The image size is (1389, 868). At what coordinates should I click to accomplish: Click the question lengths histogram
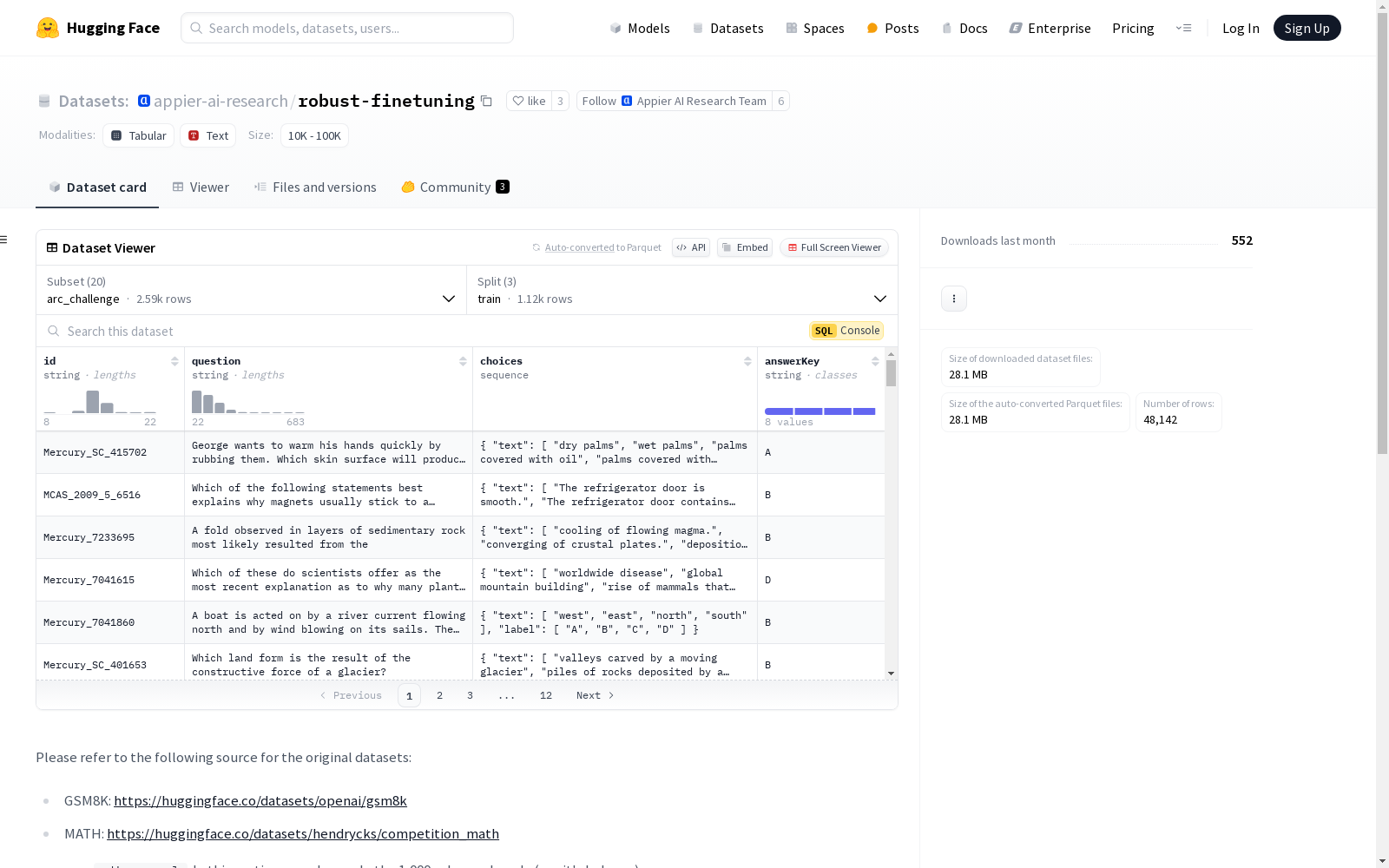pyautogui.click(x=248, y=402)
